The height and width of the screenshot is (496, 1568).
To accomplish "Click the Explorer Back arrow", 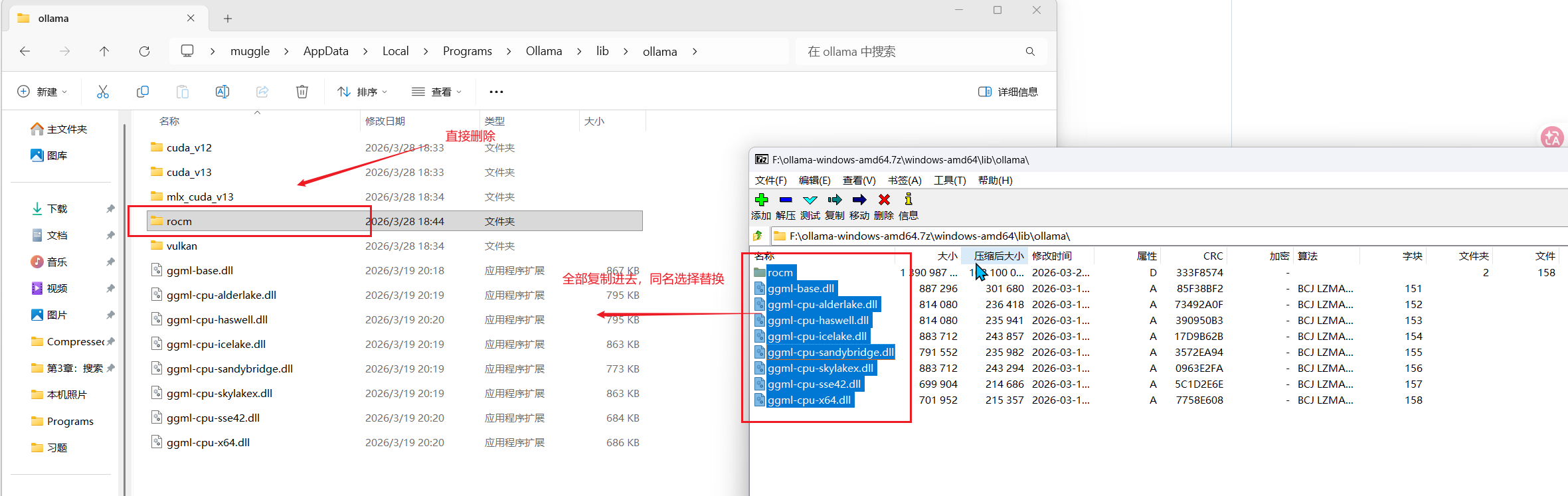I will [25, 51].
